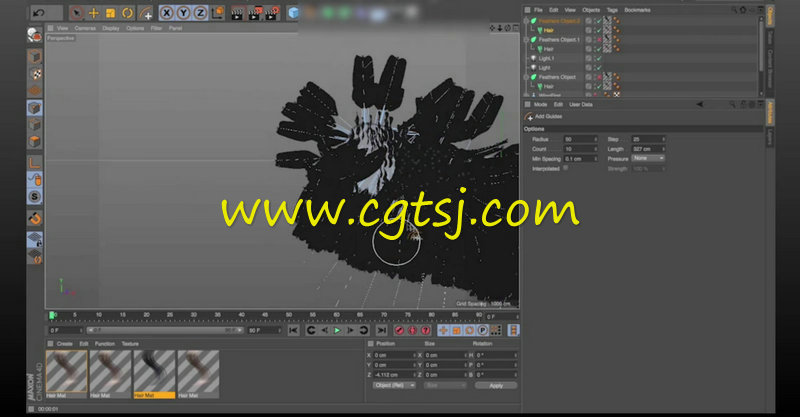Select the Add Guides toolbar icon
Image resolution: width=800 pixels, height=417 pixels.
coord(146,13)
